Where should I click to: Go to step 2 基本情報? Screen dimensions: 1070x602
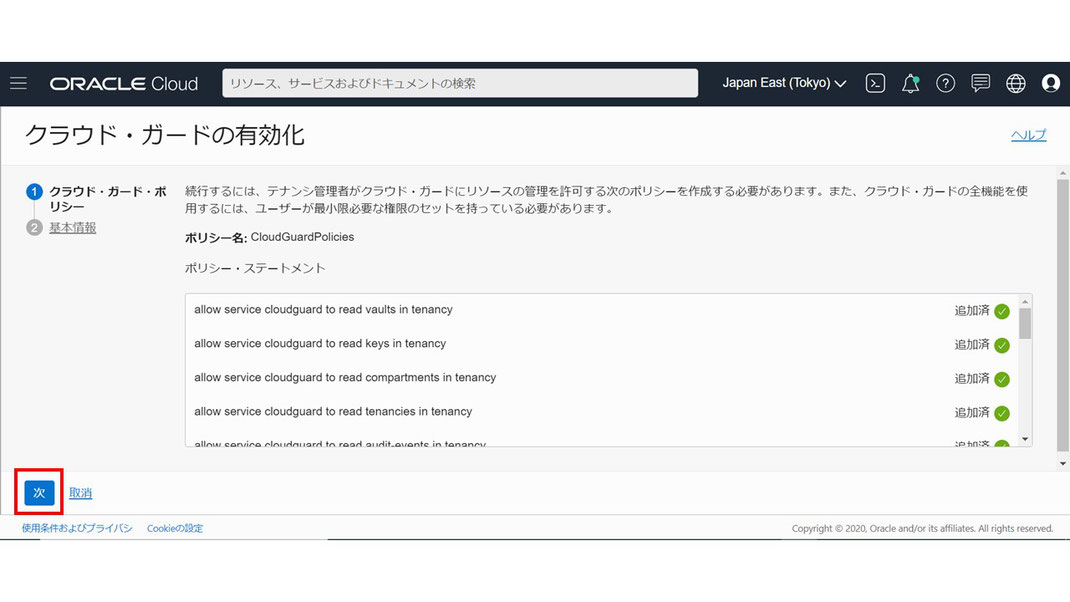point(72,228)
